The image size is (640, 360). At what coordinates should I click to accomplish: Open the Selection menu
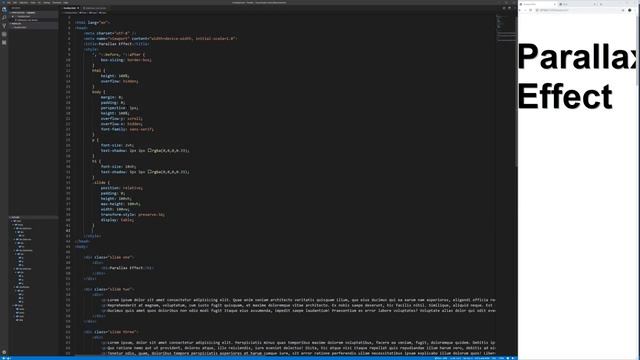(x=24, y=2)
